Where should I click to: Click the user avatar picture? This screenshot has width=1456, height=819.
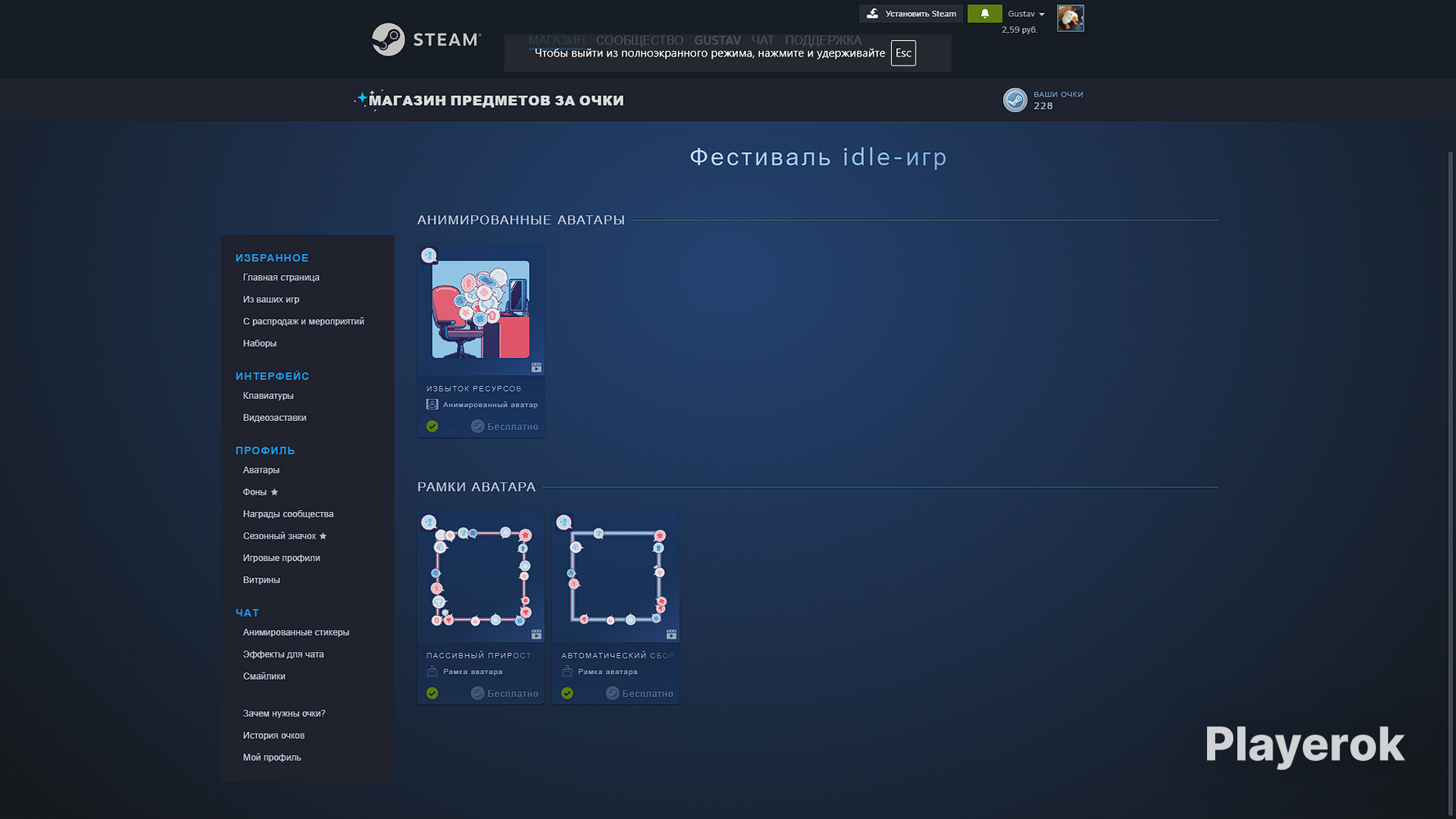point(1070,18)
